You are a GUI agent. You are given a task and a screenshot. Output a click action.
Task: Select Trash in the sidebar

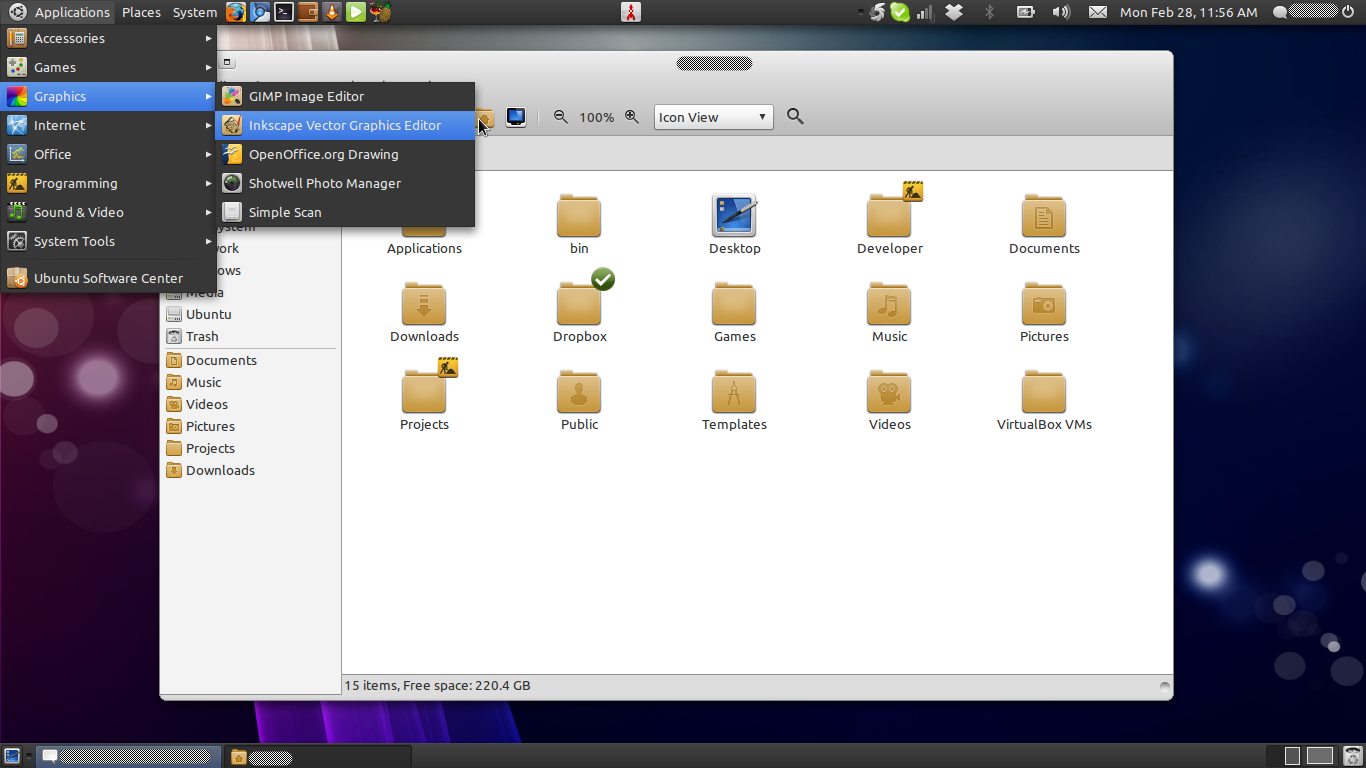pos(251,336)
